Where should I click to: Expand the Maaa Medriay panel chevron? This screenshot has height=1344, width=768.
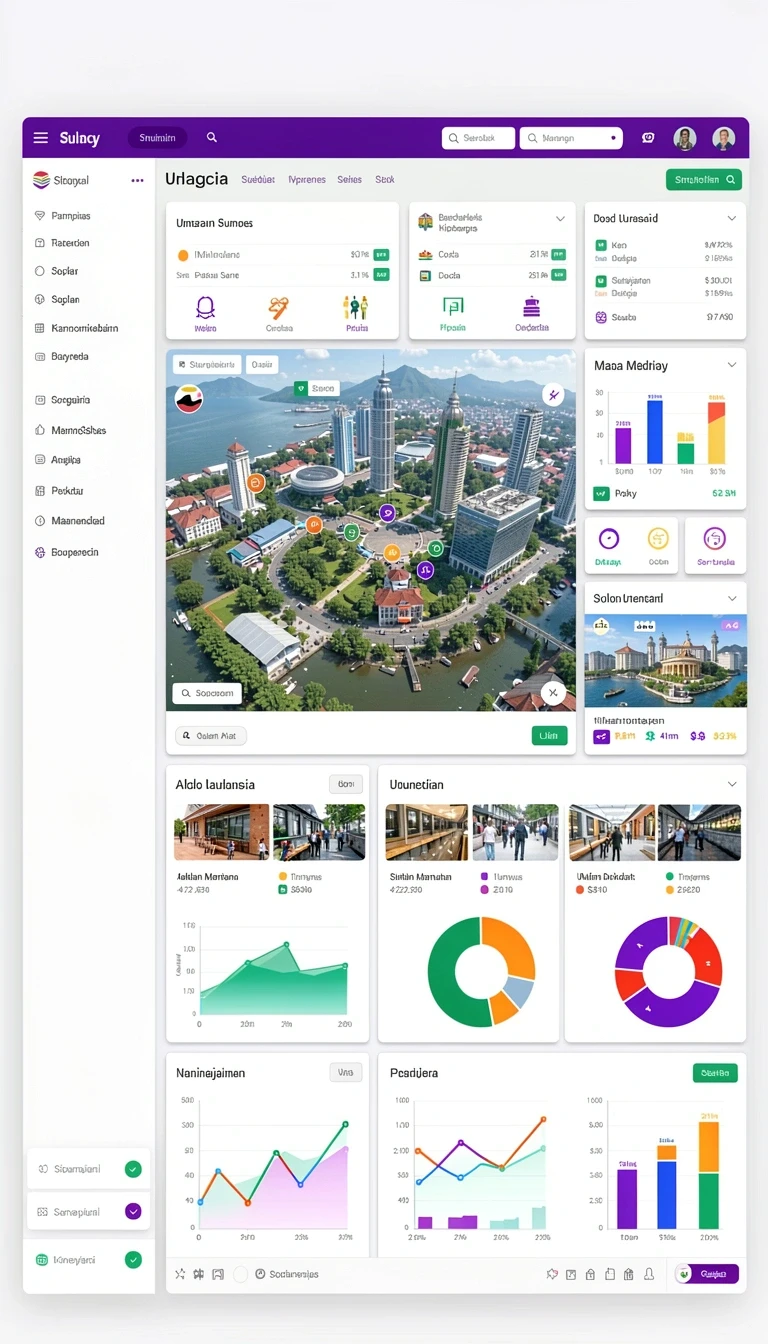(732, 365)
